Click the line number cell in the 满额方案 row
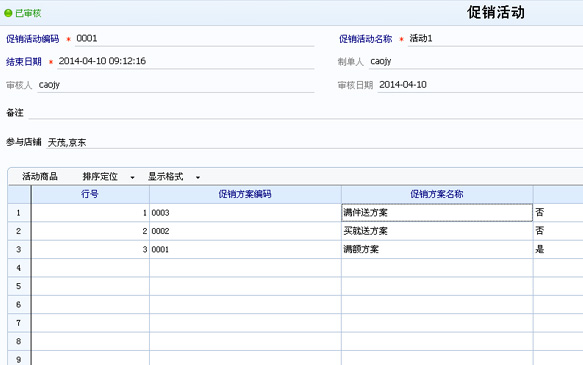The width and height of the screenshot is (583, 365). (90, 249)
